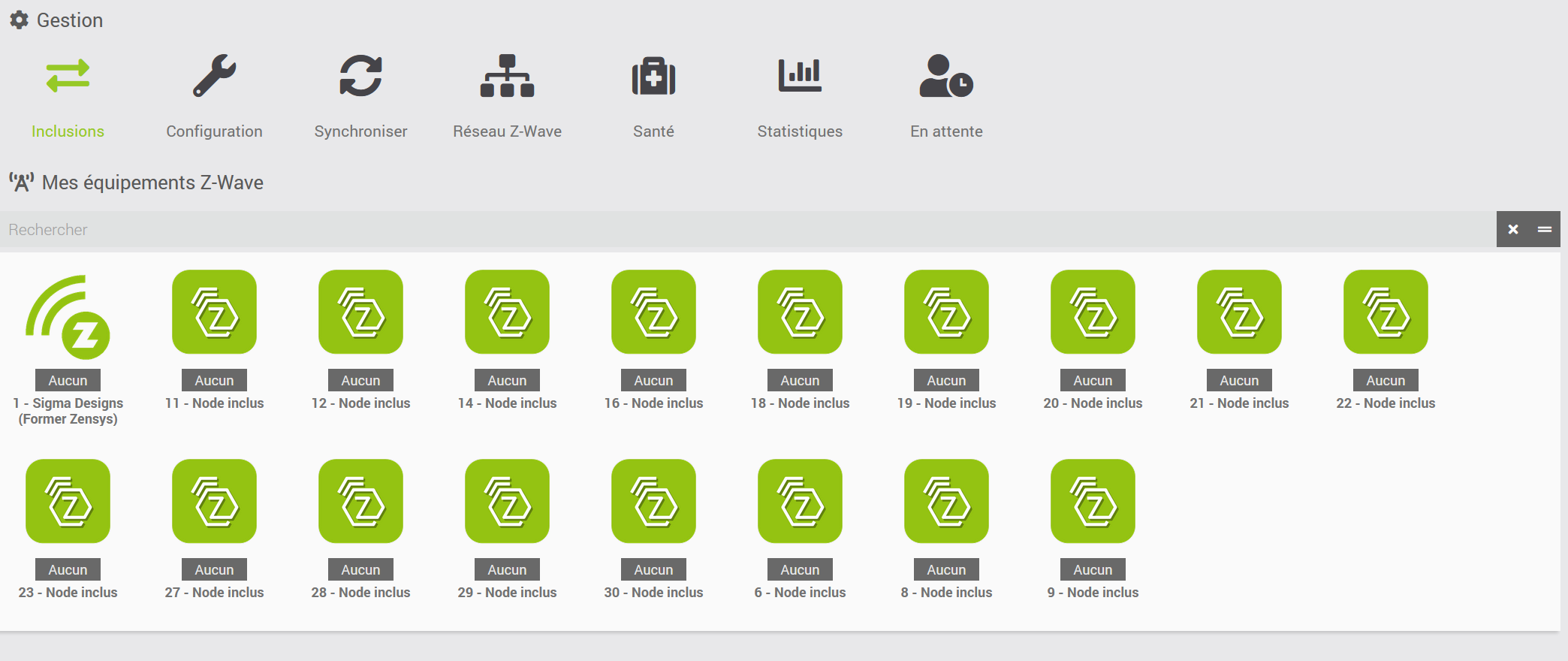Image resolution: width=1568 pixels, height=661 pixels.
Task: Click '14 - Node inclus' text
Action: [507, 403]
